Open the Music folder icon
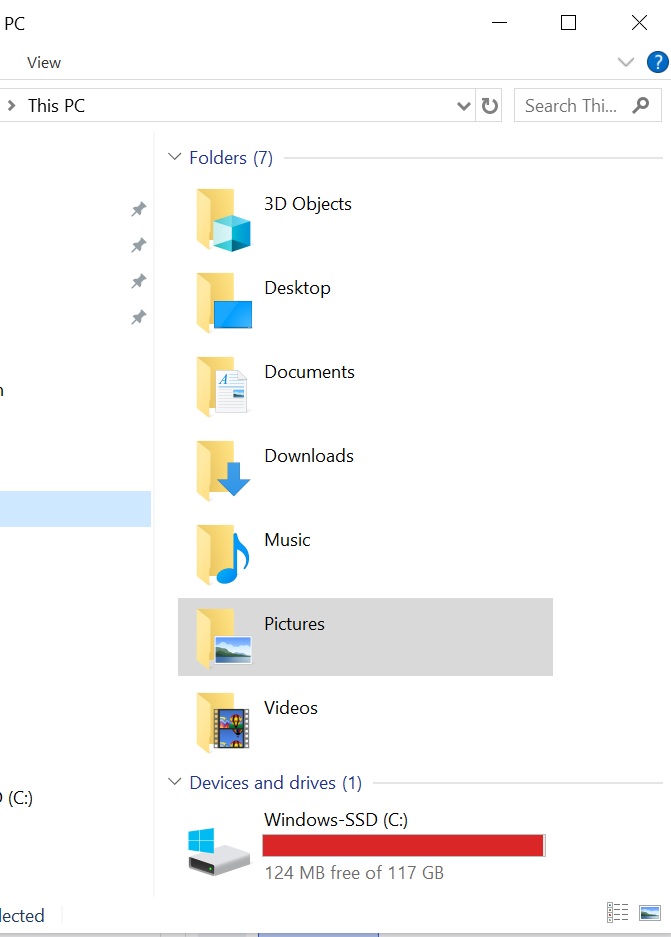Screen dimensions: 671x937 coord(223,555)
